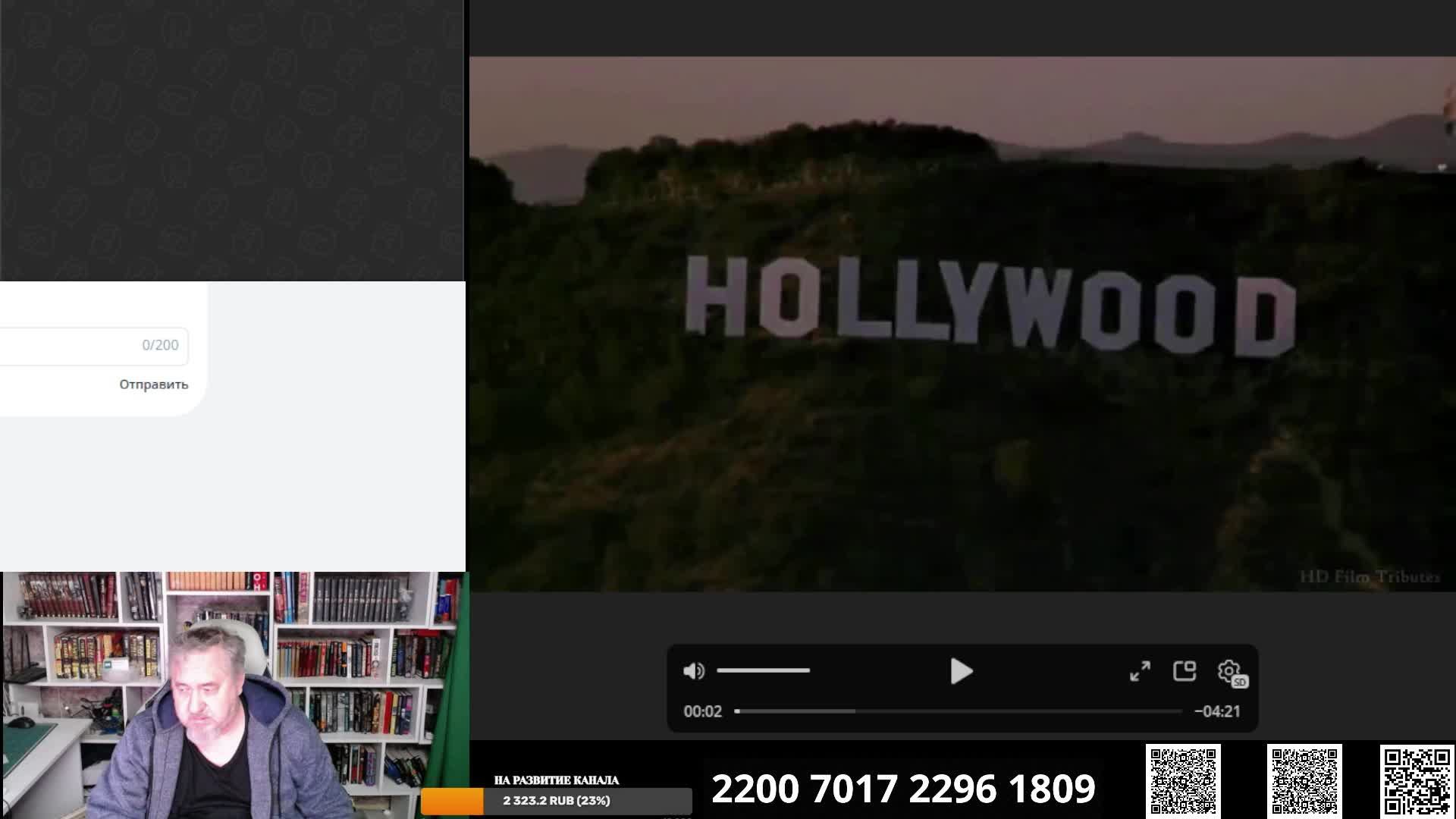Toggle the remaining time display -04:21

click(1217, 711)
